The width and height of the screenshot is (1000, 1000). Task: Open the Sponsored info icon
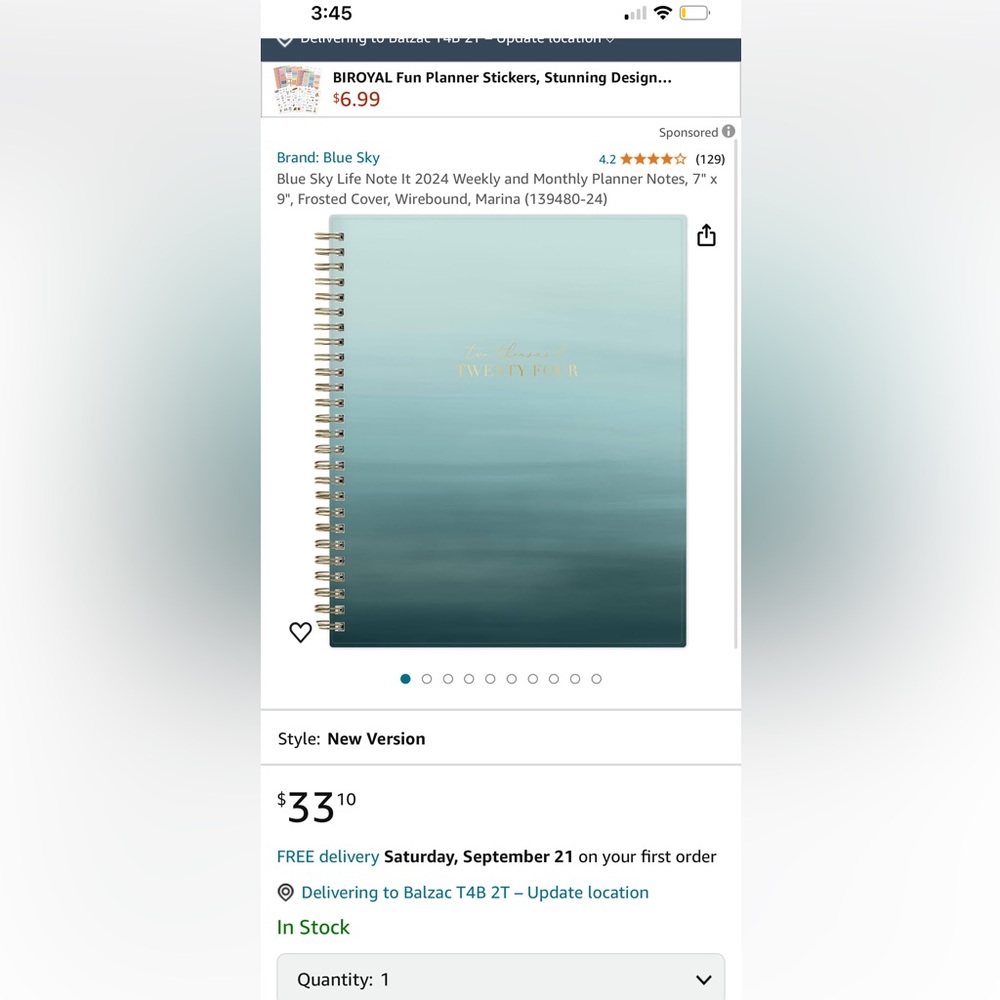(728, 131)
